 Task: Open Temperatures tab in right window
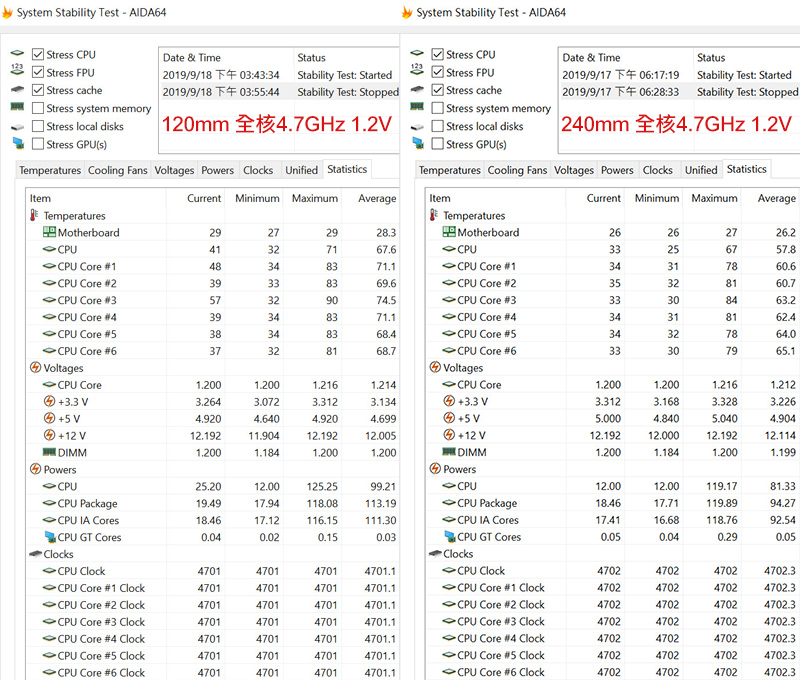449,170
